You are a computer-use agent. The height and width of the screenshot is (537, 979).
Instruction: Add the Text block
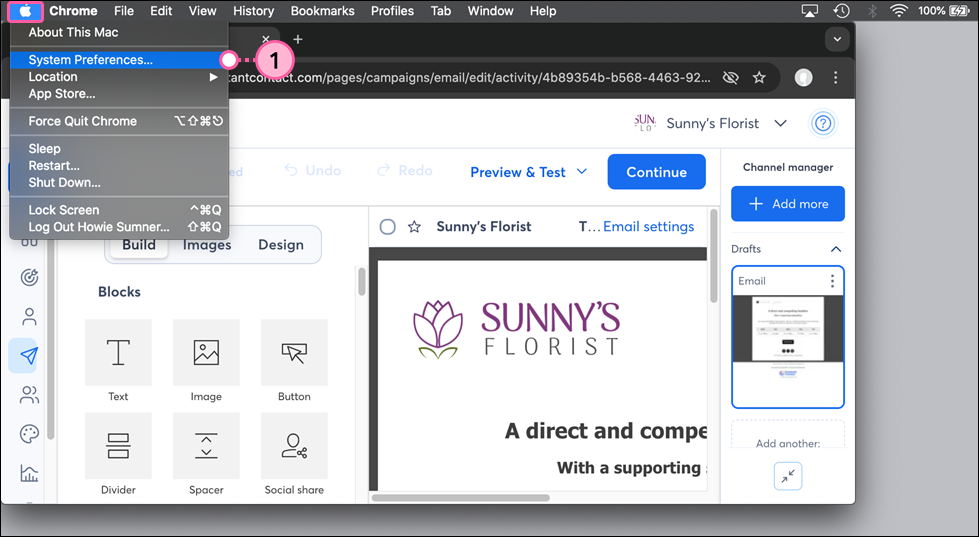[x=118, y=353]
